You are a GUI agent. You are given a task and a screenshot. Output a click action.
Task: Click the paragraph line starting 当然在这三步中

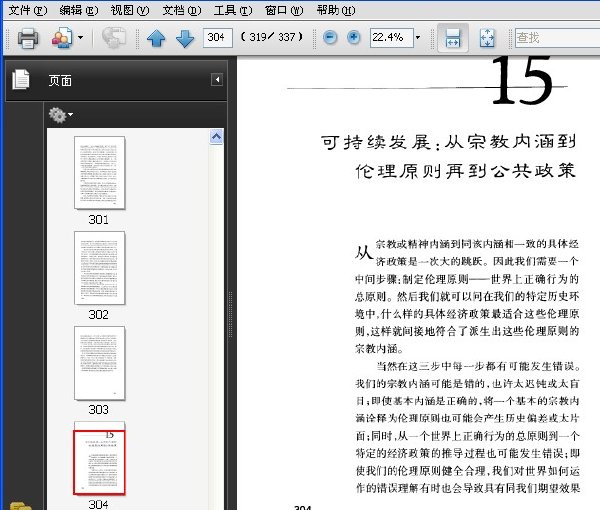(x=478, y=366)
